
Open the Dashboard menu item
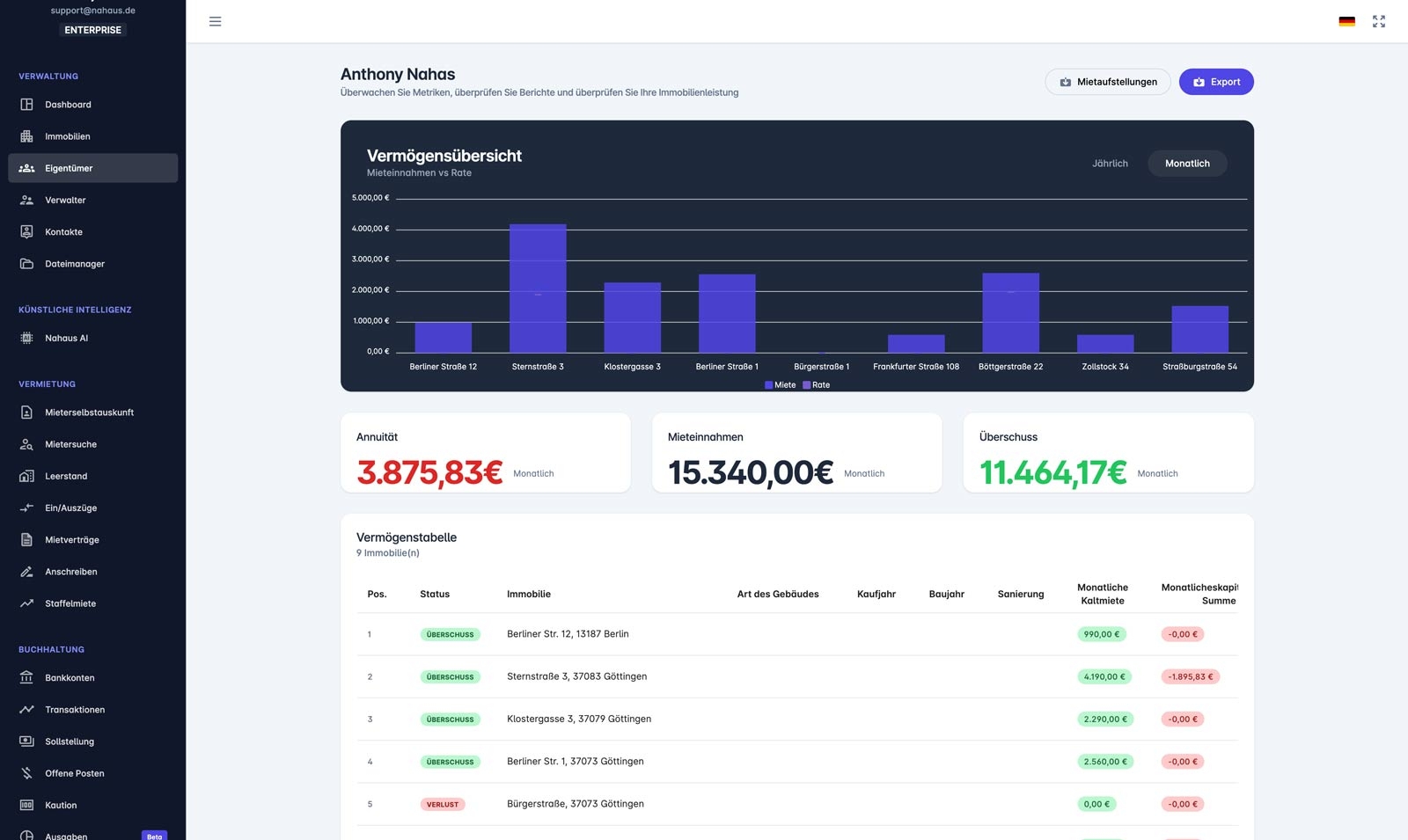[x=92, y=105]
